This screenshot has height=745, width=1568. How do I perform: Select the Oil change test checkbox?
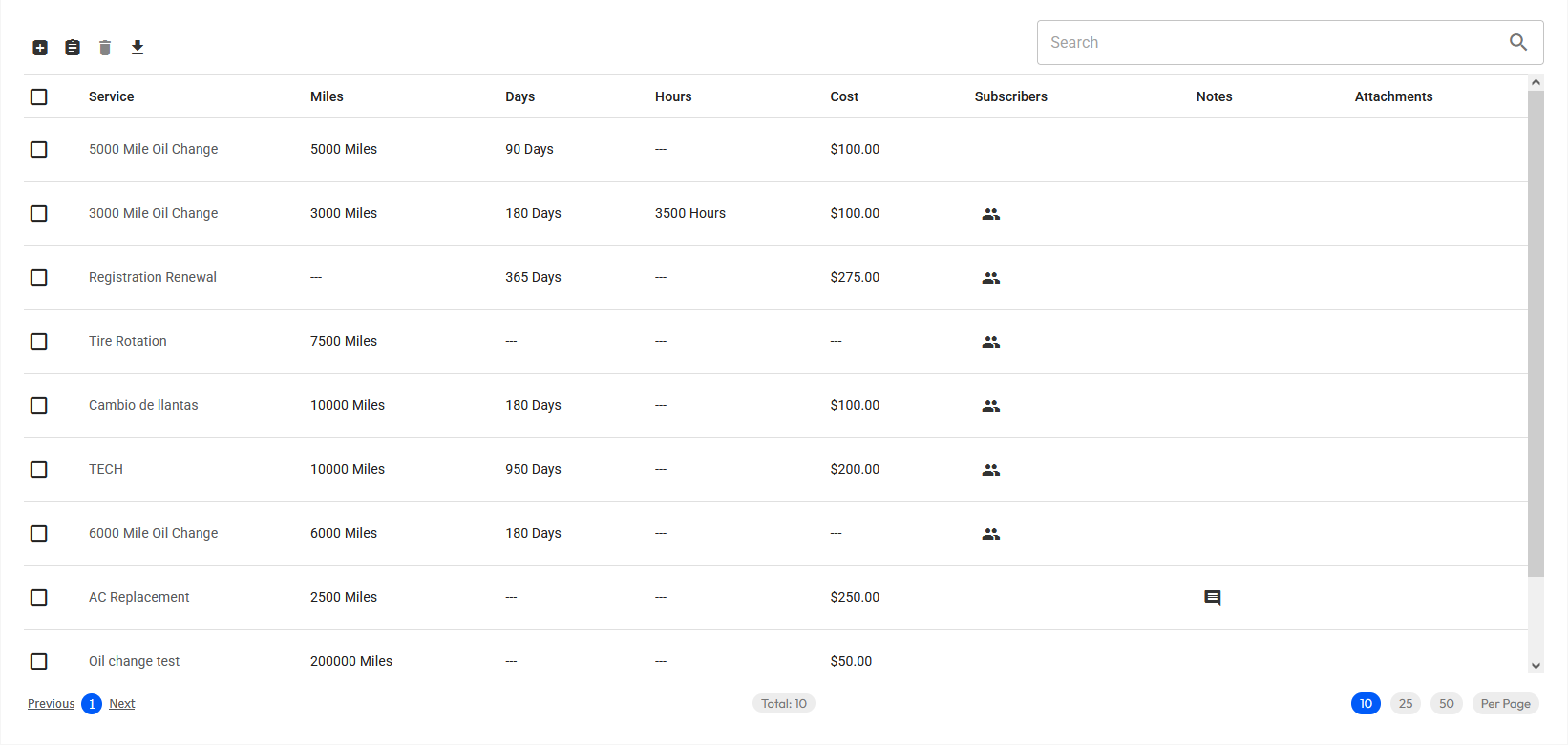(39, 661)
